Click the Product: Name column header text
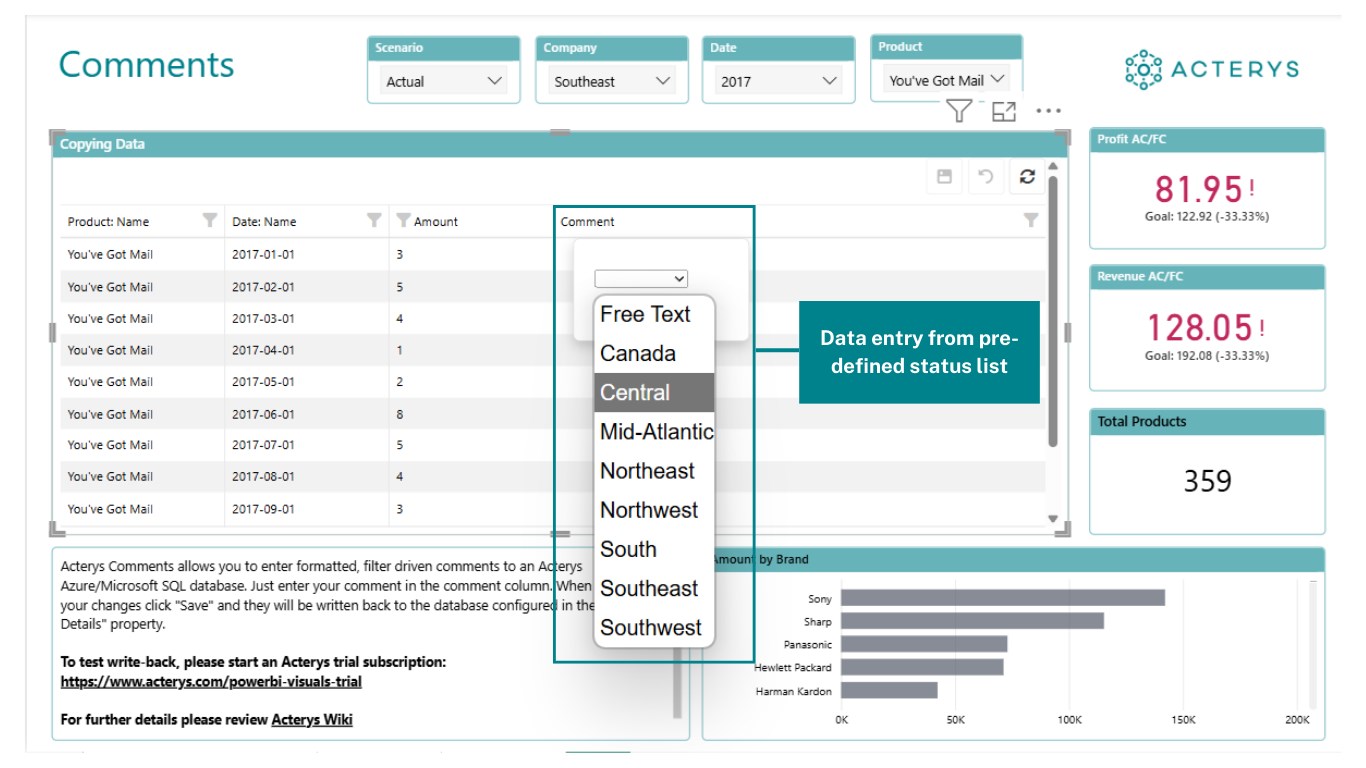This screenshot has width=1366, height=768. coord(108,222)
